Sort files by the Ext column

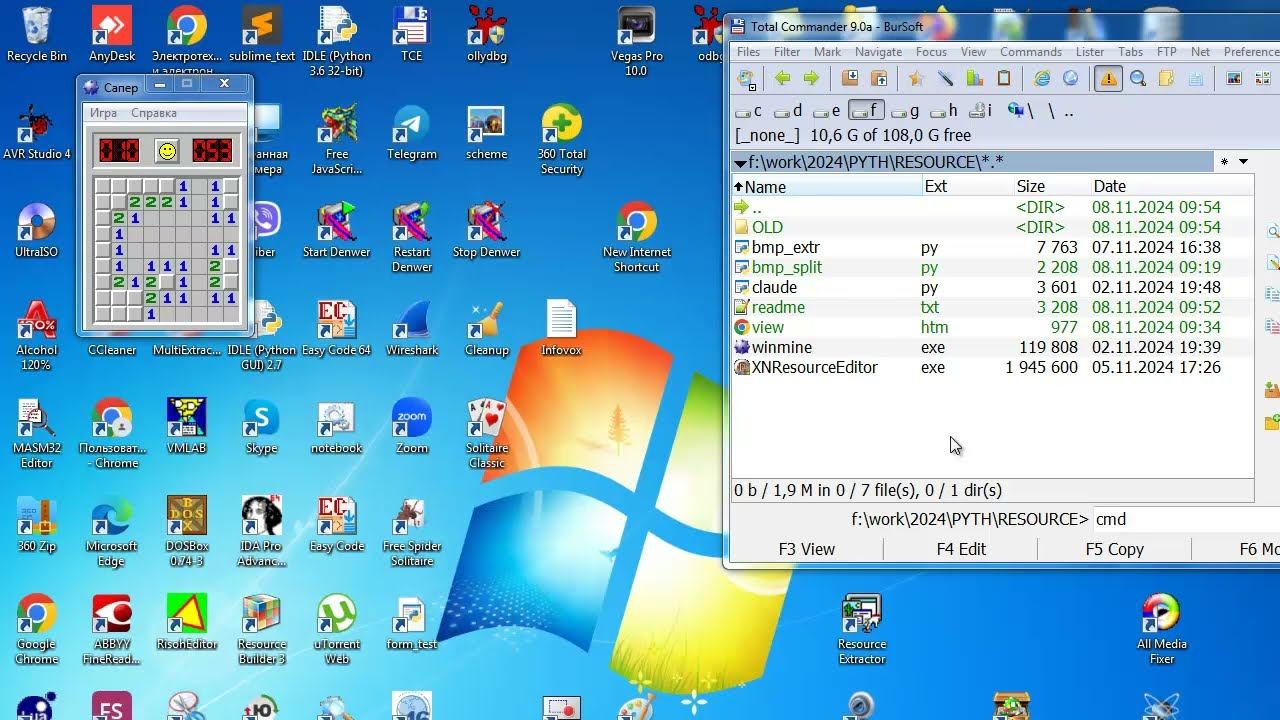[x=967, y=186]
